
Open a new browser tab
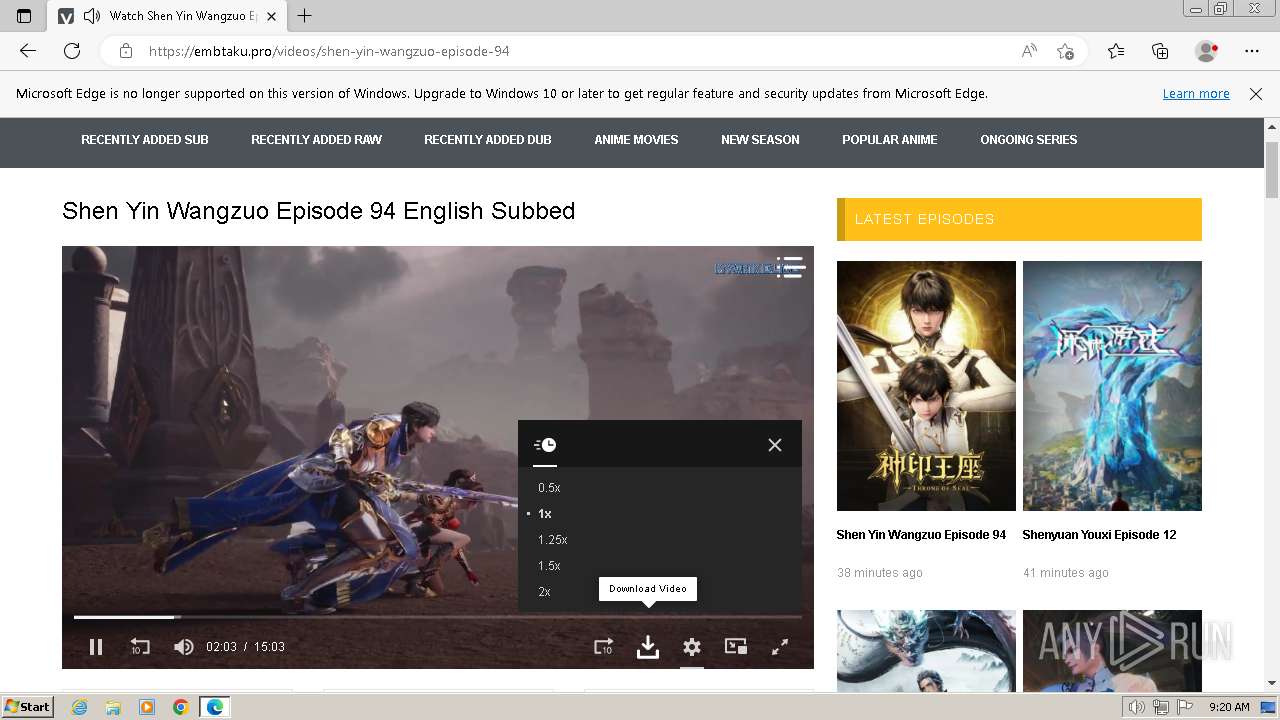305,16
